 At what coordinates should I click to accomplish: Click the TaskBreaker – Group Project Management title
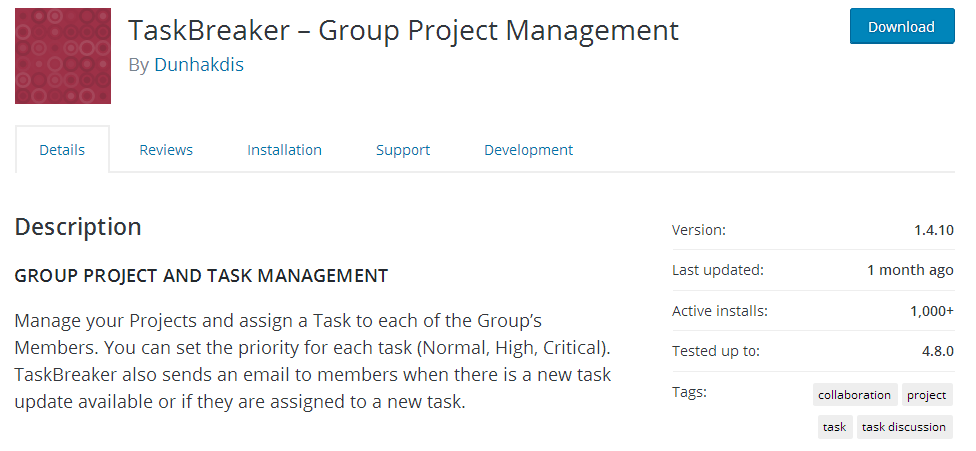[x=403, y=30]
